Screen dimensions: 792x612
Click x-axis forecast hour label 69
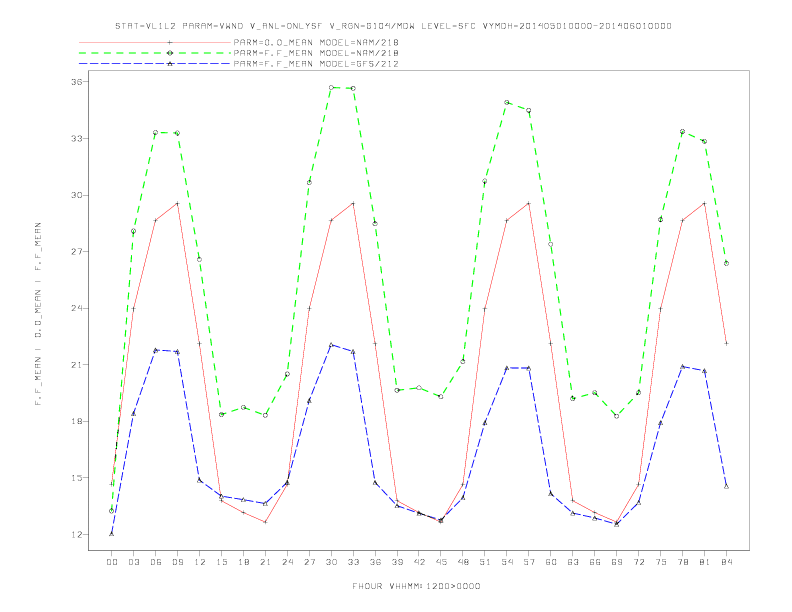point(617,562)
